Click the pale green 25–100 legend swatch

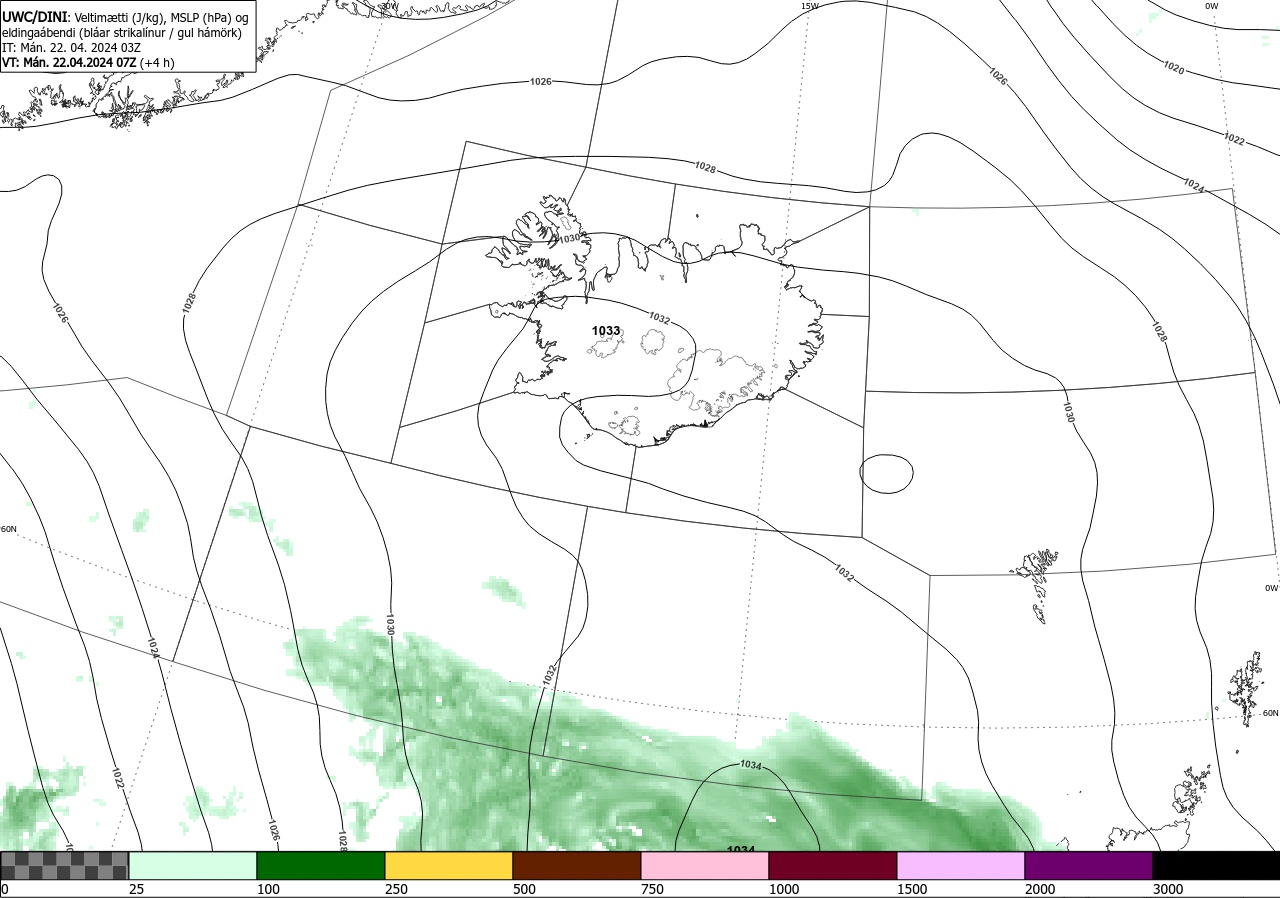point(192,866)
